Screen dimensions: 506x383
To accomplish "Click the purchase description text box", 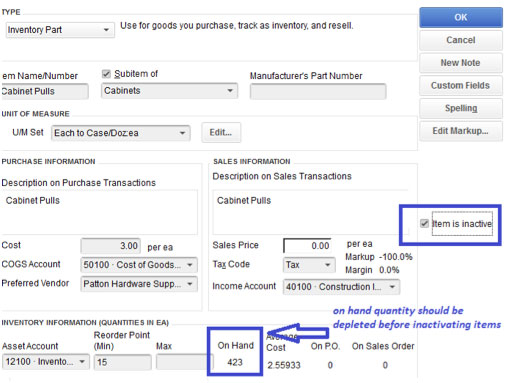I will tap(99, 212).
